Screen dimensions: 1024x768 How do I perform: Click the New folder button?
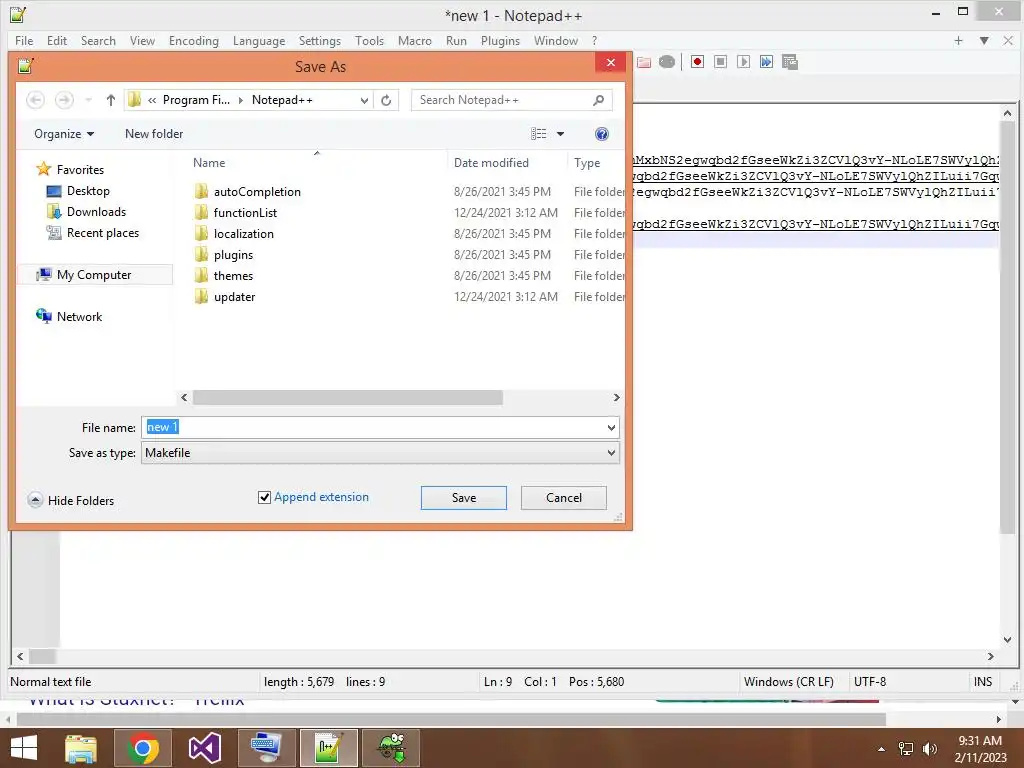(x=154, y=134)
